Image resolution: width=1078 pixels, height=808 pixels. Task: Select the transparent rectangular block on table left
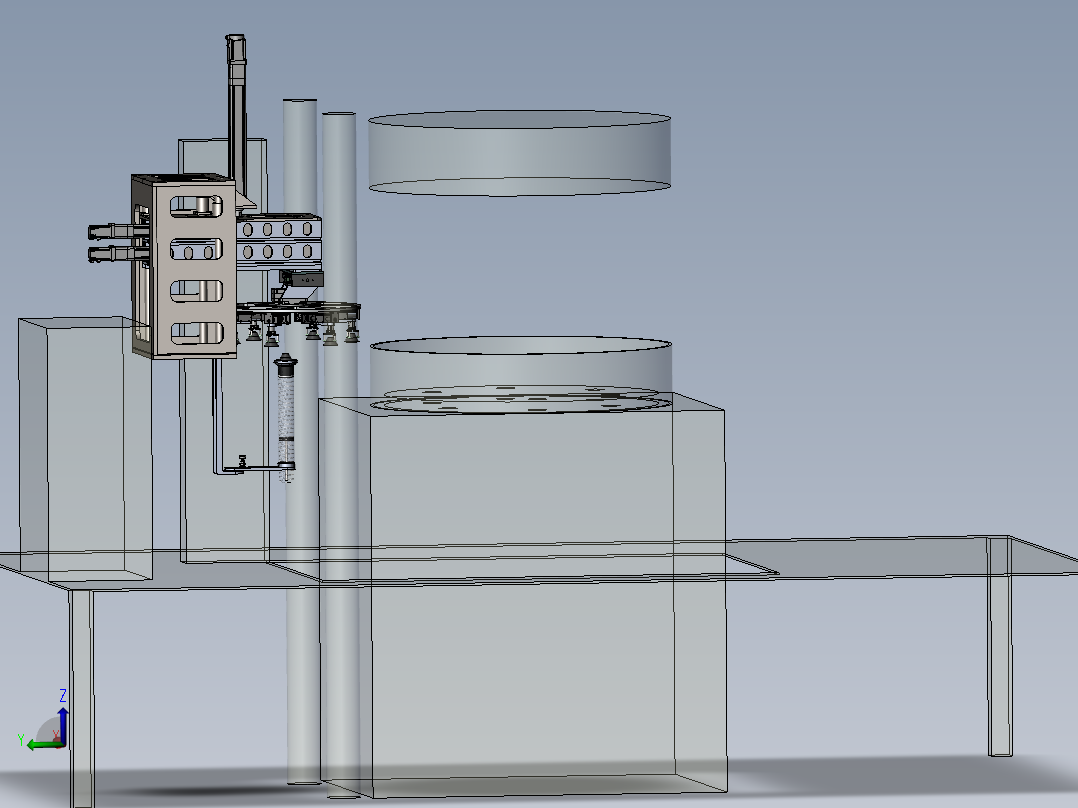pyautogui.click(x=85, y=448)
